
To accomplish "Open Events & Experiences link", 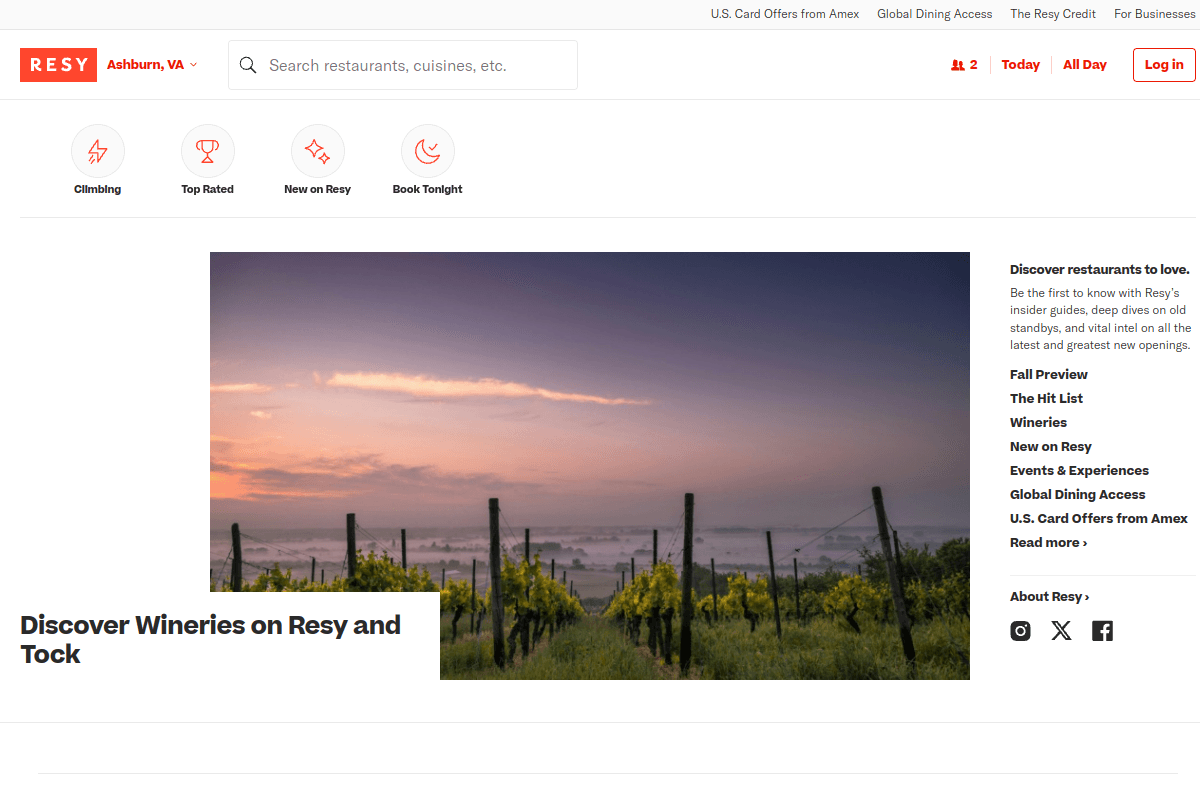I will coord(1079,470).
